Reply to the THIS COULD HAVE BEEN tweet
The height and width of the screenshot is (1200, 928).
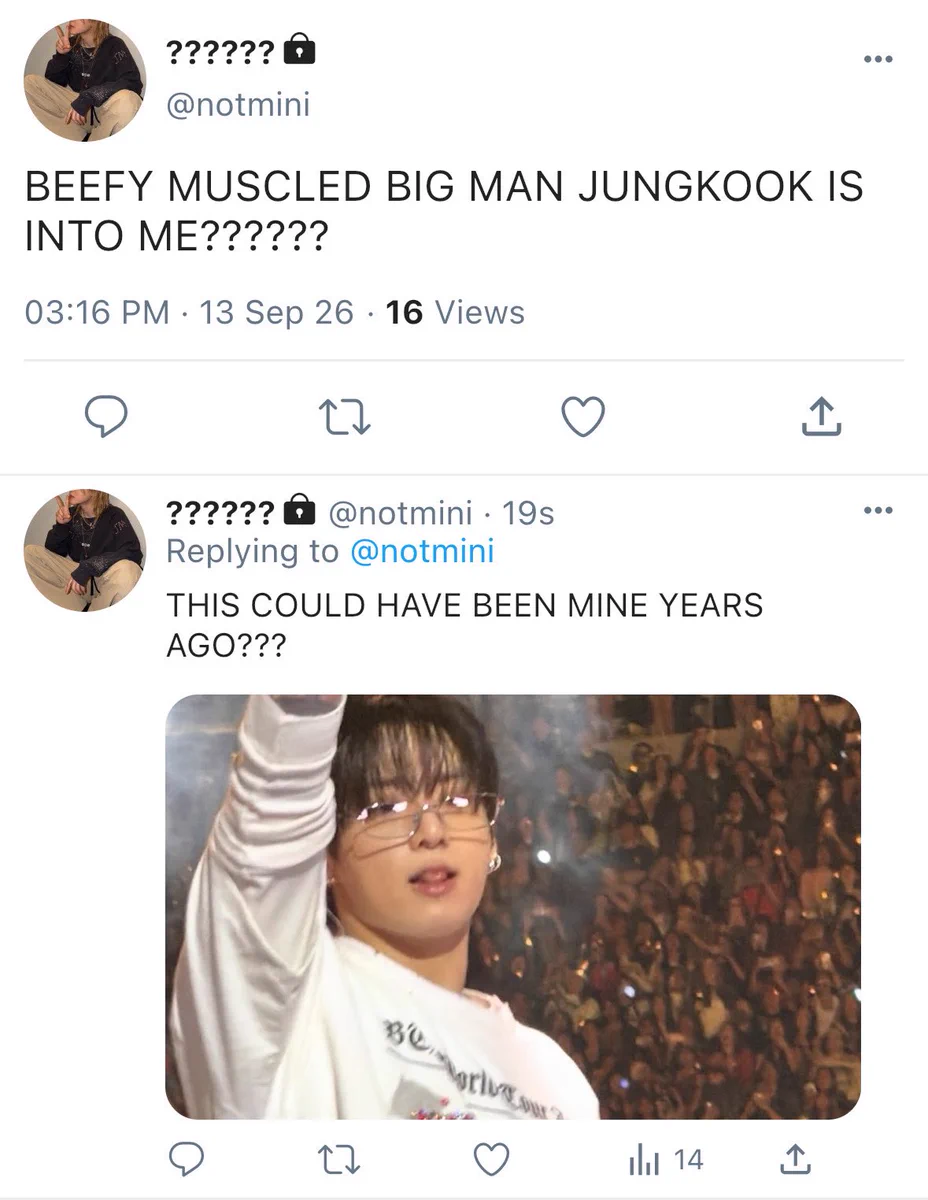(x=184, y=1160)
